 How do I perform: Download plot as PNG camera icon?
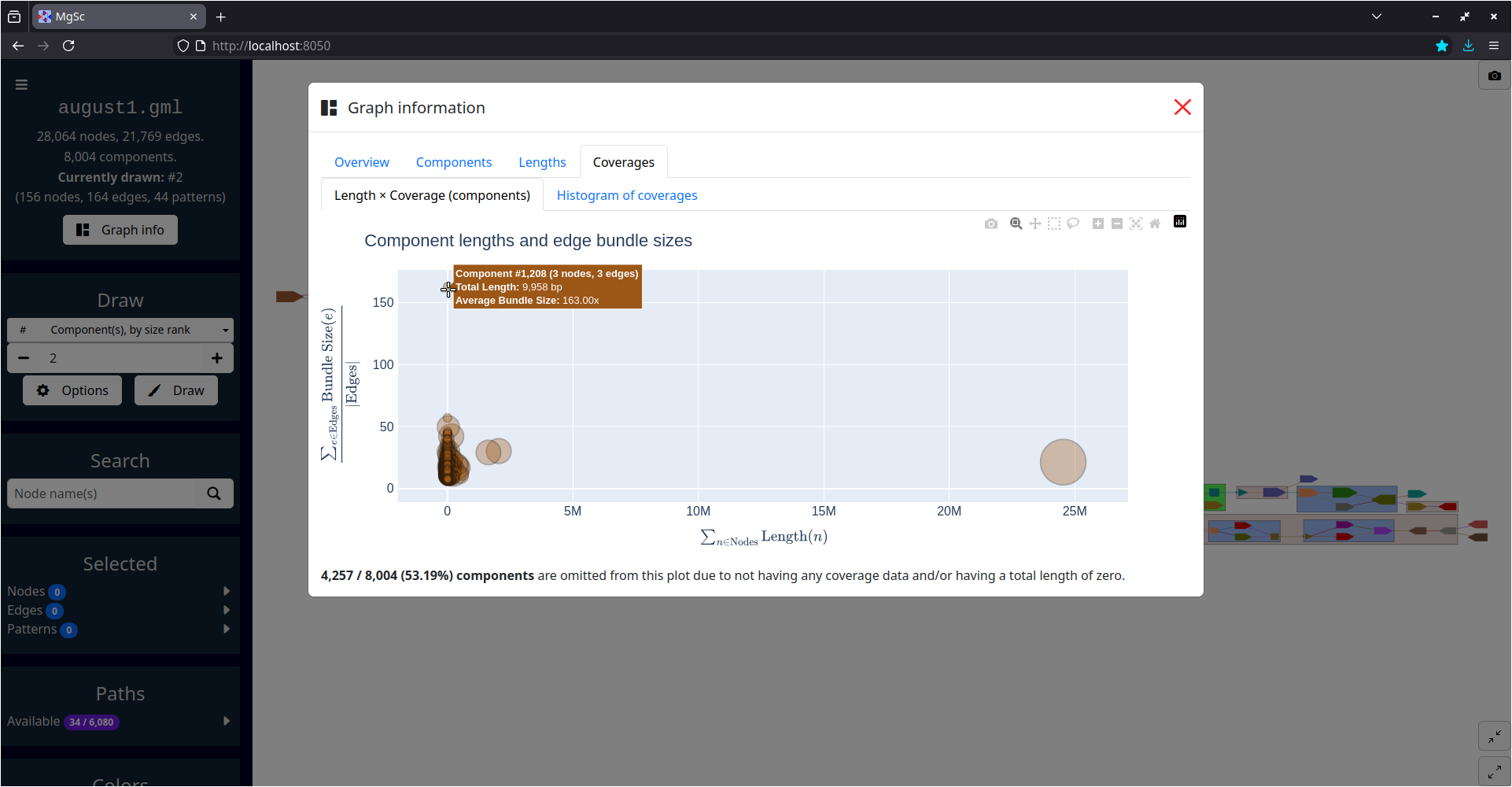click(x=991, y=224)
